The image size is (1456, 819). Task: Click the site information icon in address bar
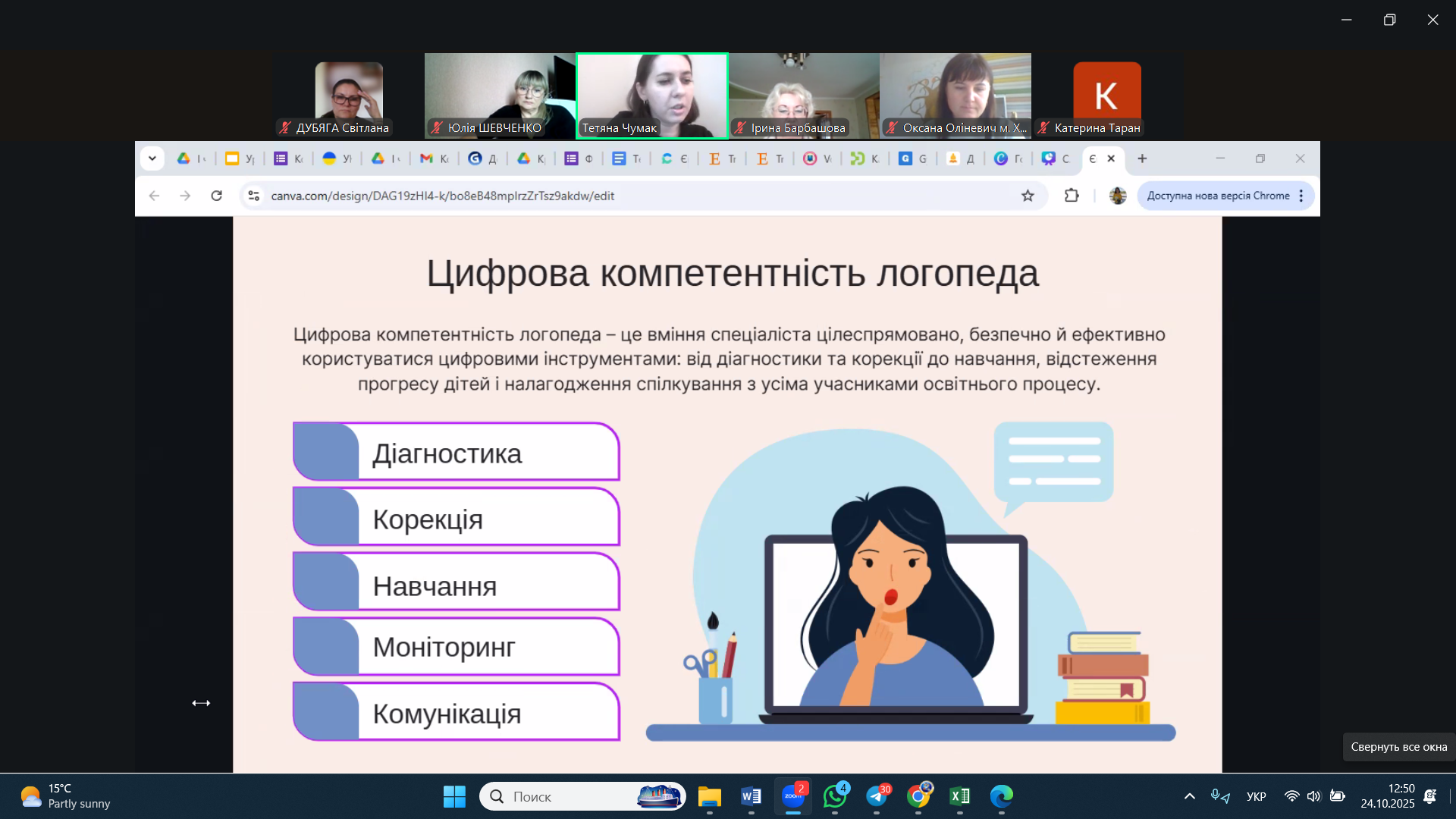(254, 196)
